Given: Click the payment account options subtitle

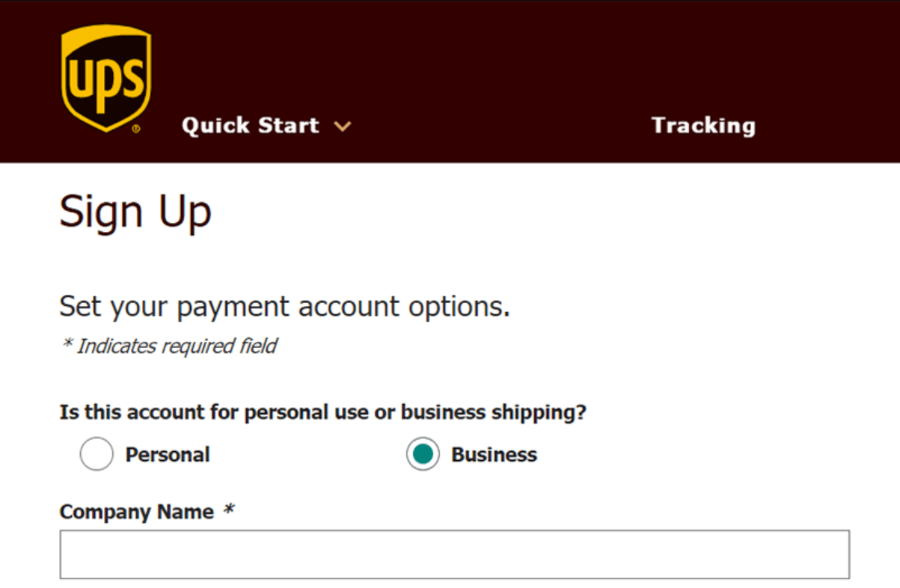Looking at the screenshot, I should (284, 306).
